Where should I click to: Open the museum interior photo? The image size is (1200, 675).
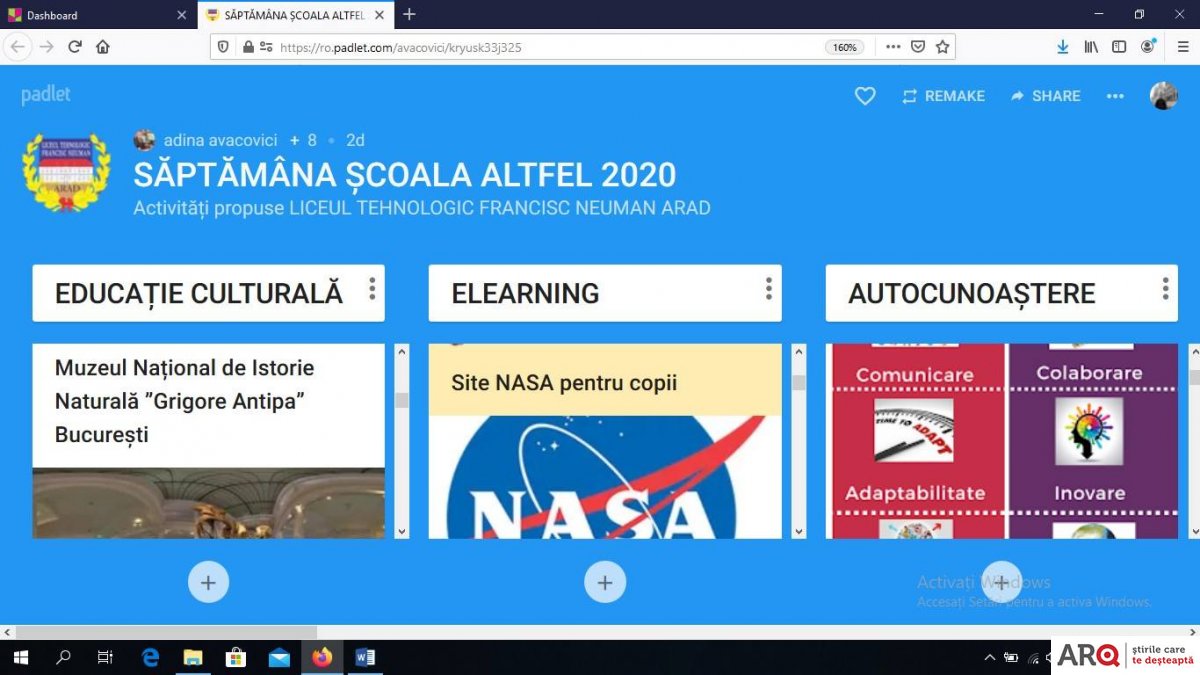coord(208,503)
